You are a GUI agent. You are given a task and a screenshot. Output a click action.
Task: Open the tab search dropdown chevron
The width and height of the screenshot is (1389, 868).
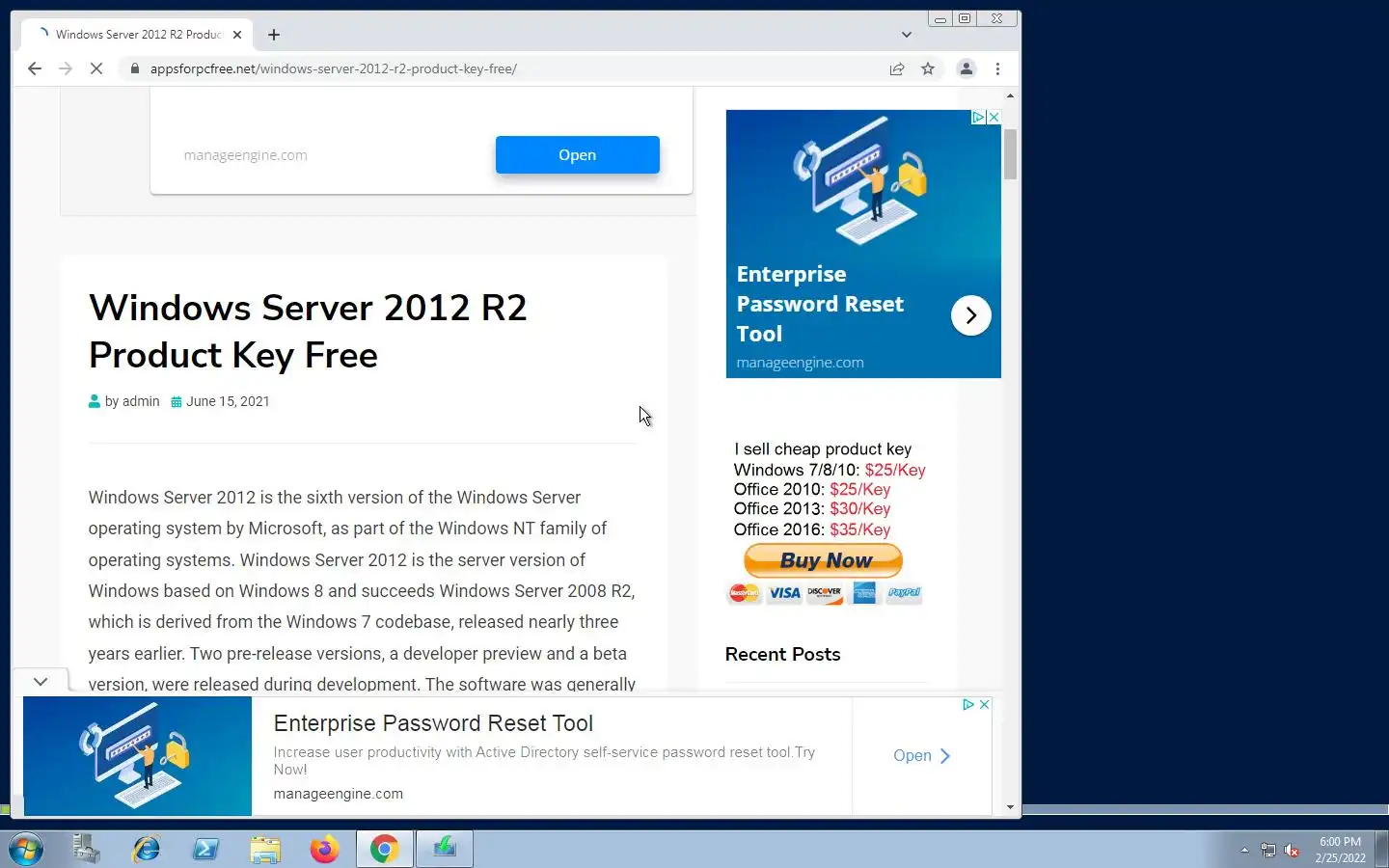tap(907, 35)
